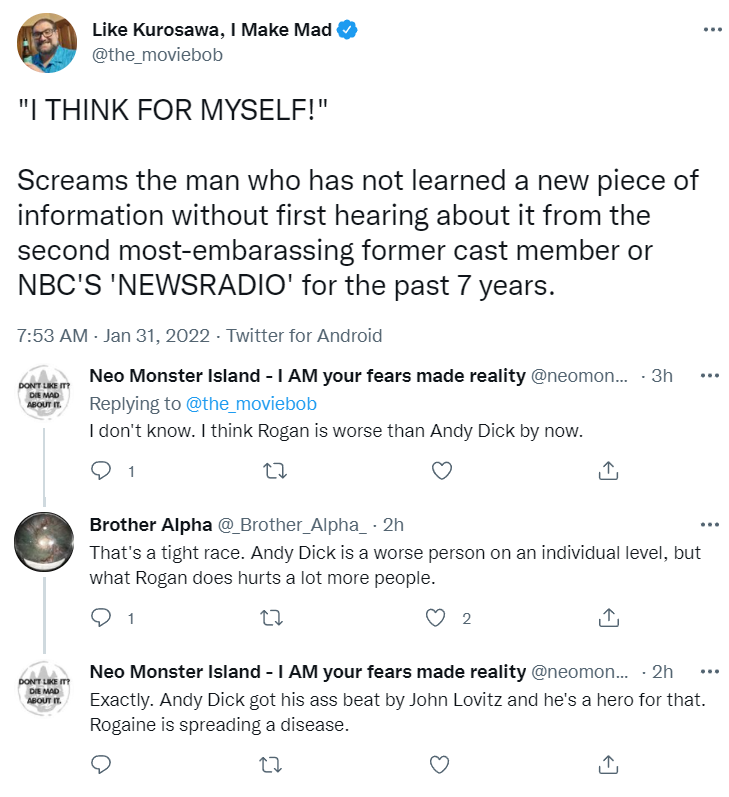Reply to the John Lovitz comment
The image size is (729, 797).
pyautogui.click(x=101, y=764)
